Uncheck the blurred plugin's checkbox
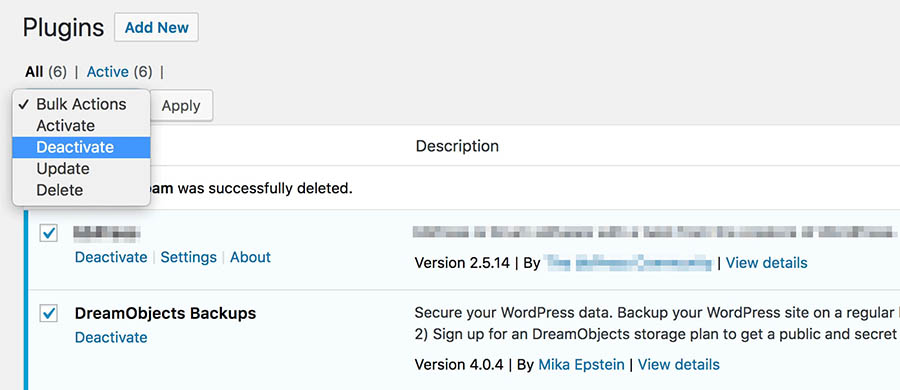Image resolution: width=900 pixels, height=390 pixels. click(49, 233)
